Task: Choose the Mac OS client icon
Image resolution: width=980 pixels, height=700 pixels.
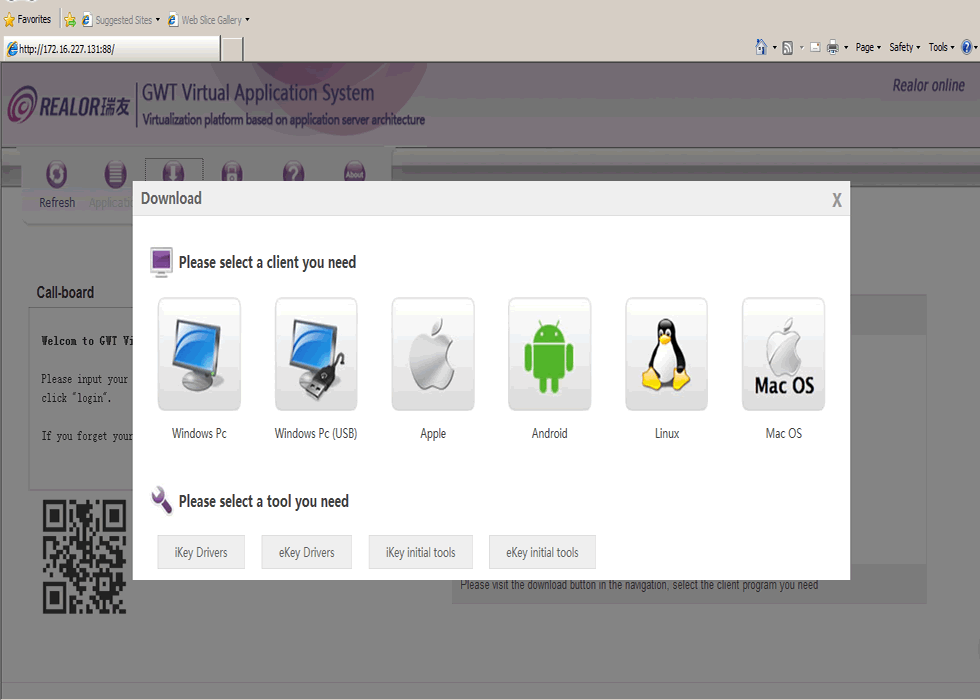Action: [783, 354]
